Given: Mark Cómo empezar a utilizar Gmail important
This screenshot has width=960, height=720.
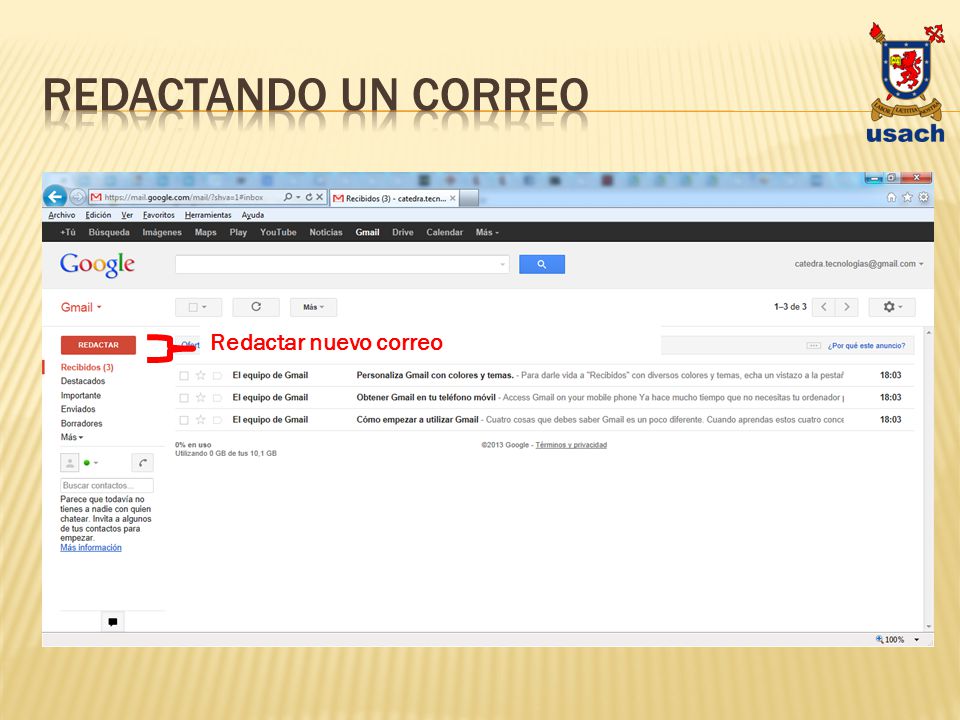Looking at the screenshot, I should pyautogui.click(x=217, y=419).
